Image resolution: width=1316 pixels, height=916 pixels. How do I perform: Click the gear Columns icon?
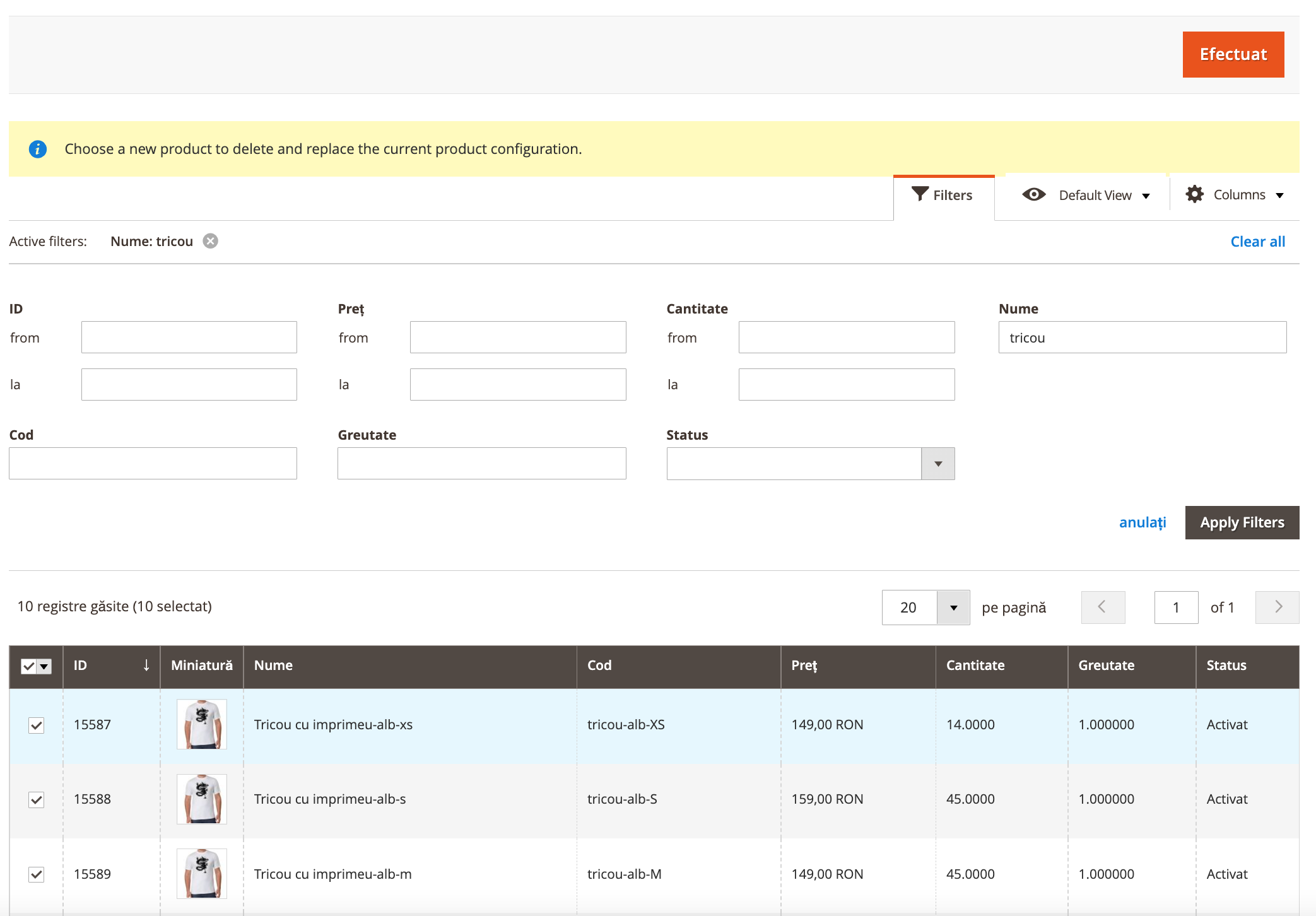(1194, 194)
